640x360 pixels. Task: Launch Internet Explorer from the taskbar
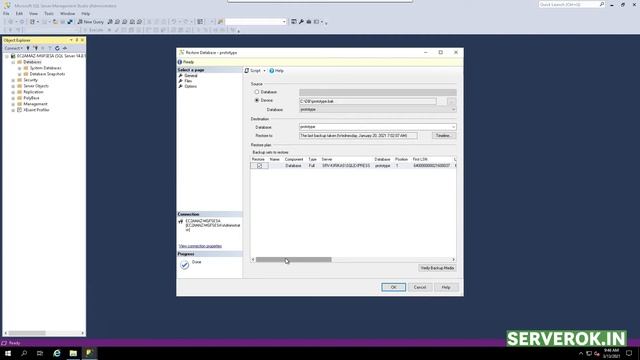57,353
